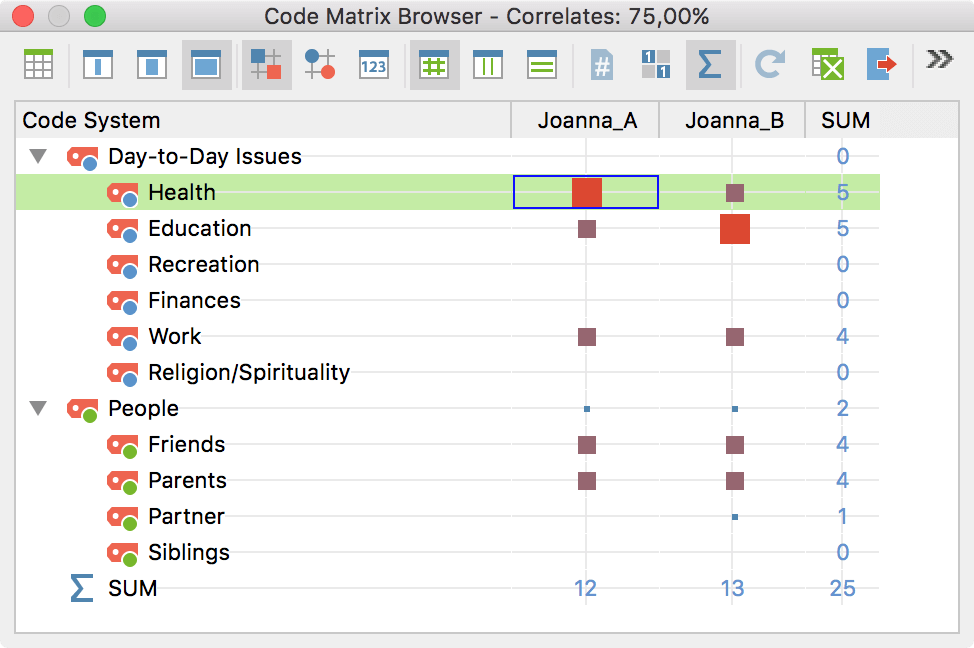
Task: Click the Work square under Joanna_B
Action: (735, 337)
